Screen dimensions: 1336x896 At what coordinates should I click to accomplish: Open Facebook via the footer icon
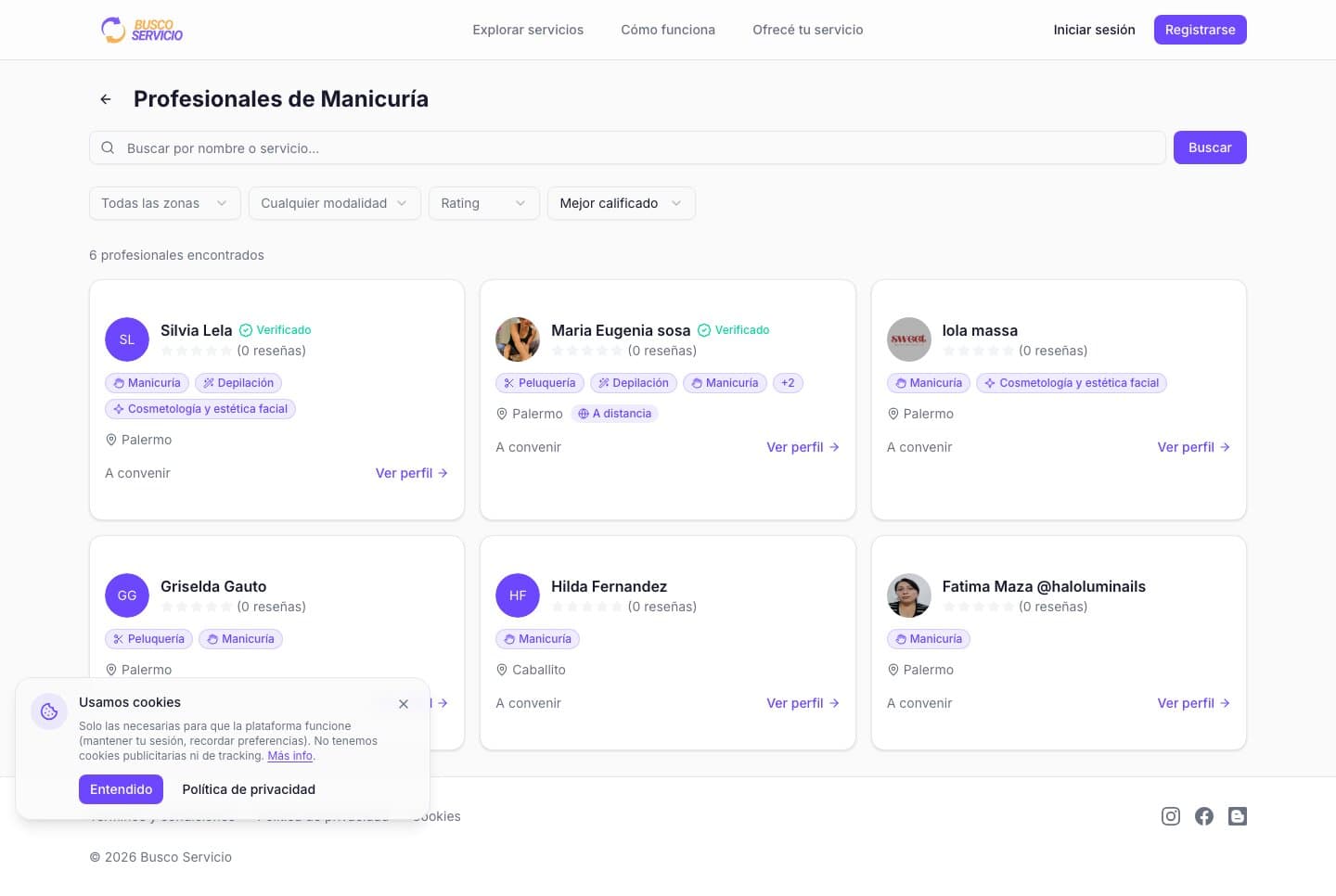(1204, 816)
